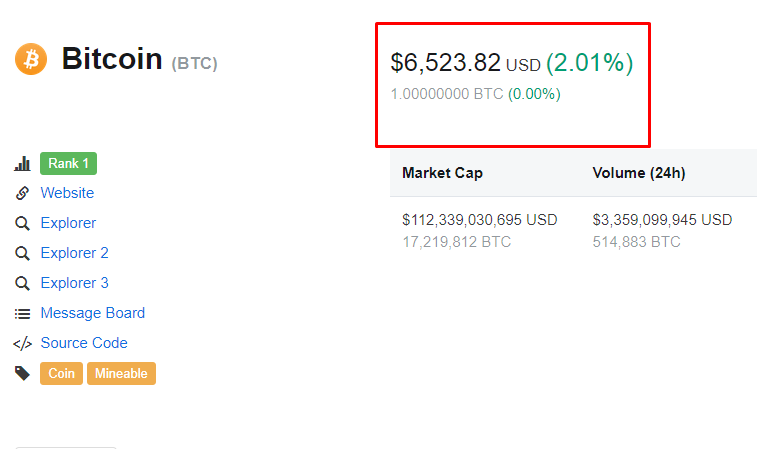Click the Volume (24h) column header

click(639, 173)
